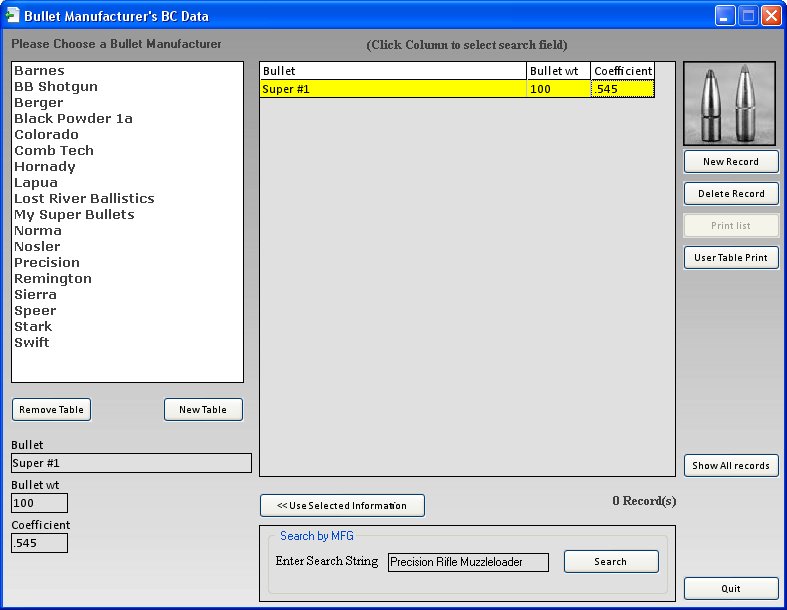Pick Lost River Ballistics manufacturer
Image resolution: width=787 pixels, height=610 pixels.
click(84, 199)
